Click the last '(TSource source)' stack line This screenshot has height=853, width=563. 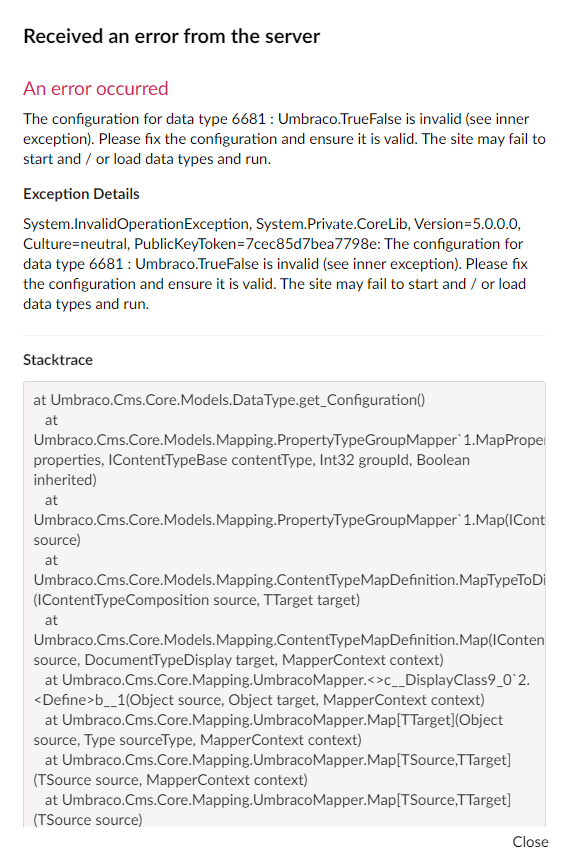click(88, 819)
